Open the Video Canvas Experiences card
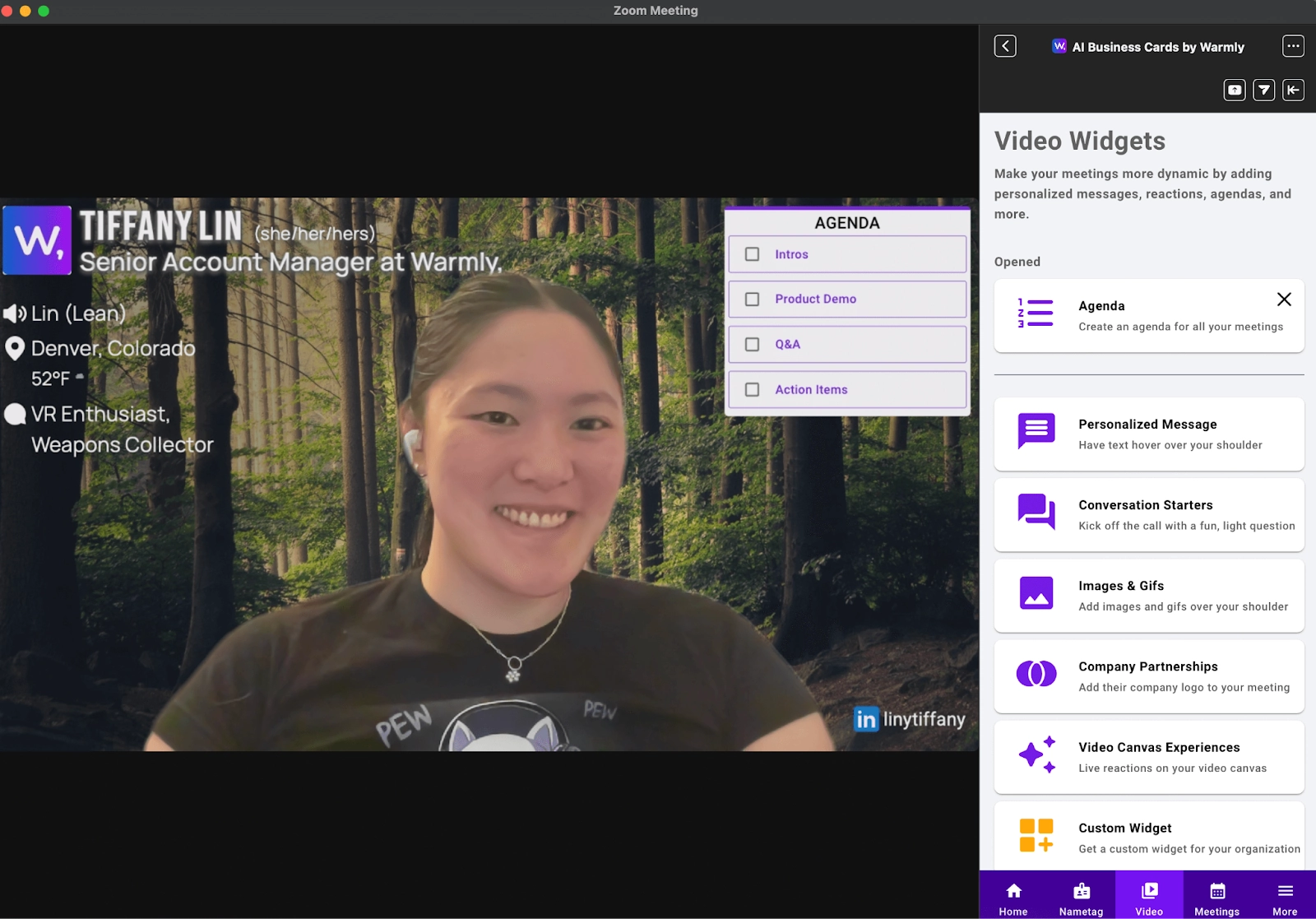 click(1149, 756)
